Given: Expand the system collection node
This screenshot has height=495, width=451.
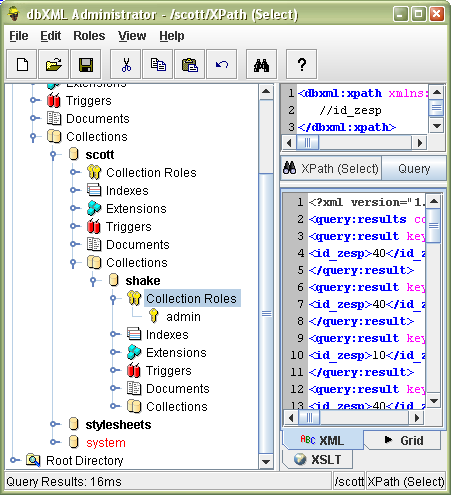Looking at the screenshot, I should pyautogui.click(x=54, y=442).
